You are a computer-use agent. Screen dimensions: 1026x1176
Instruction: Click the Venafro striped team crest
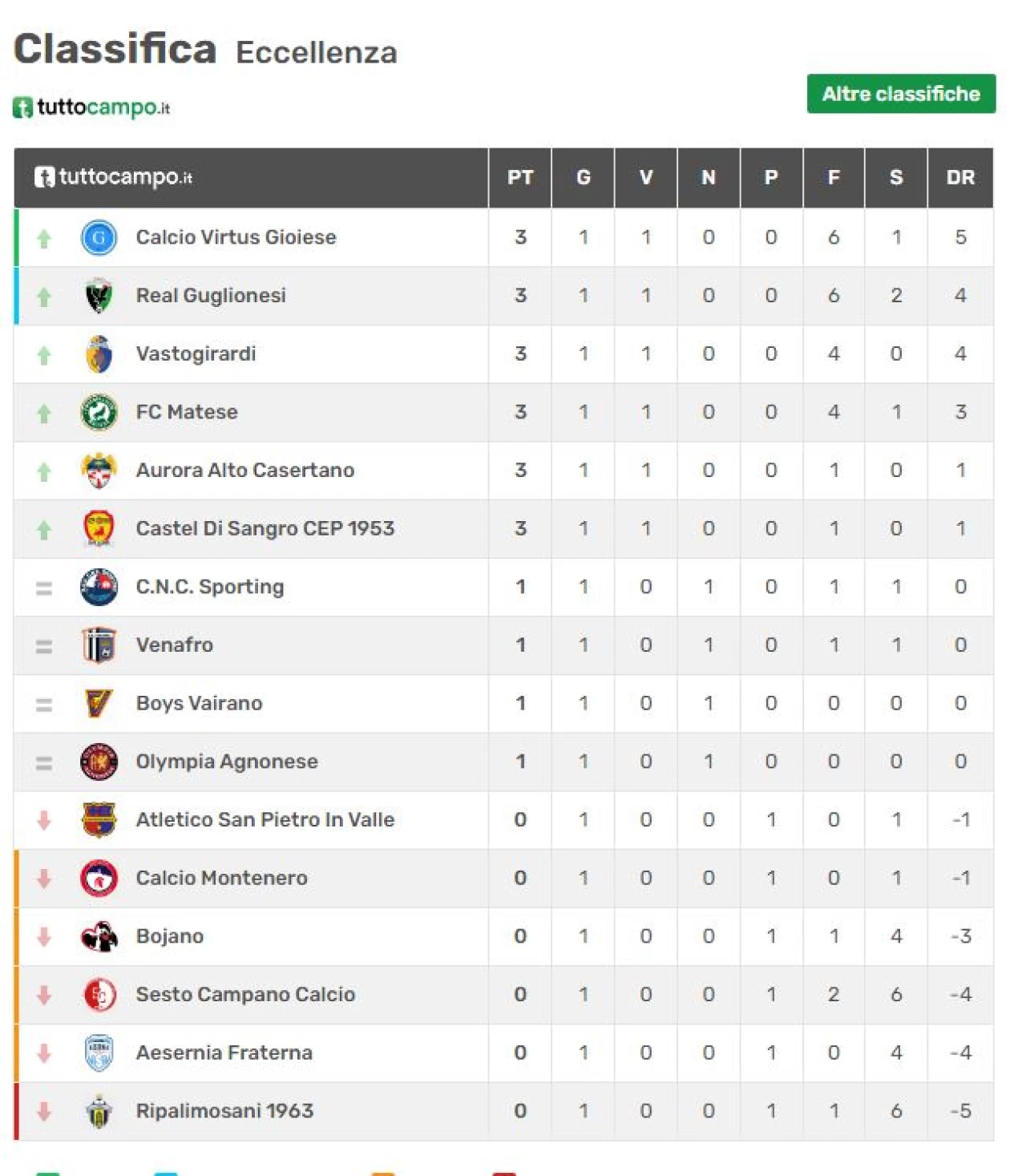coord(99,645)
